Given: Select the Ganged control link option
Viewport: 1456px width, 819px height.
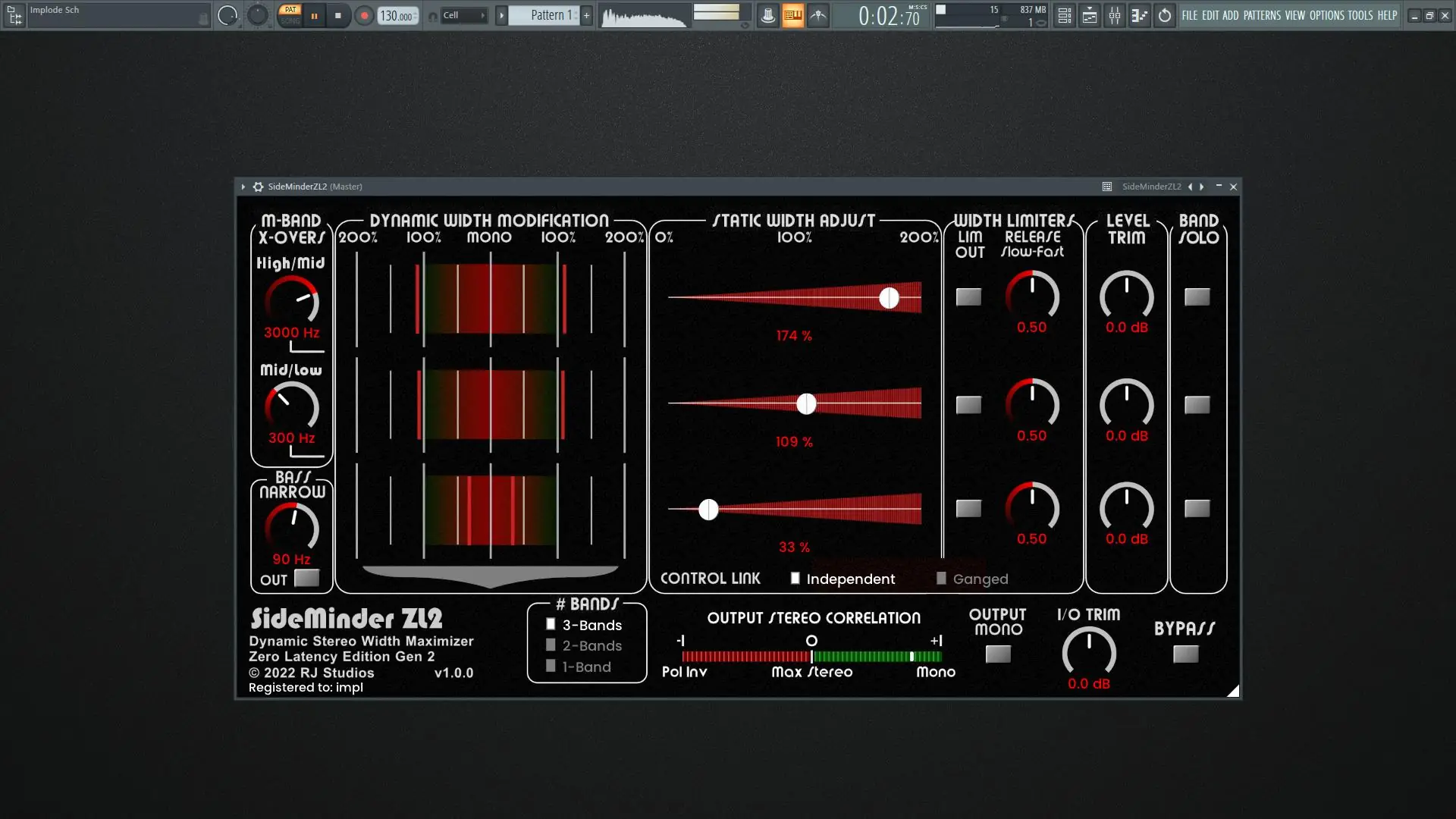Looking at the screenshot, I should pos(941,579).
